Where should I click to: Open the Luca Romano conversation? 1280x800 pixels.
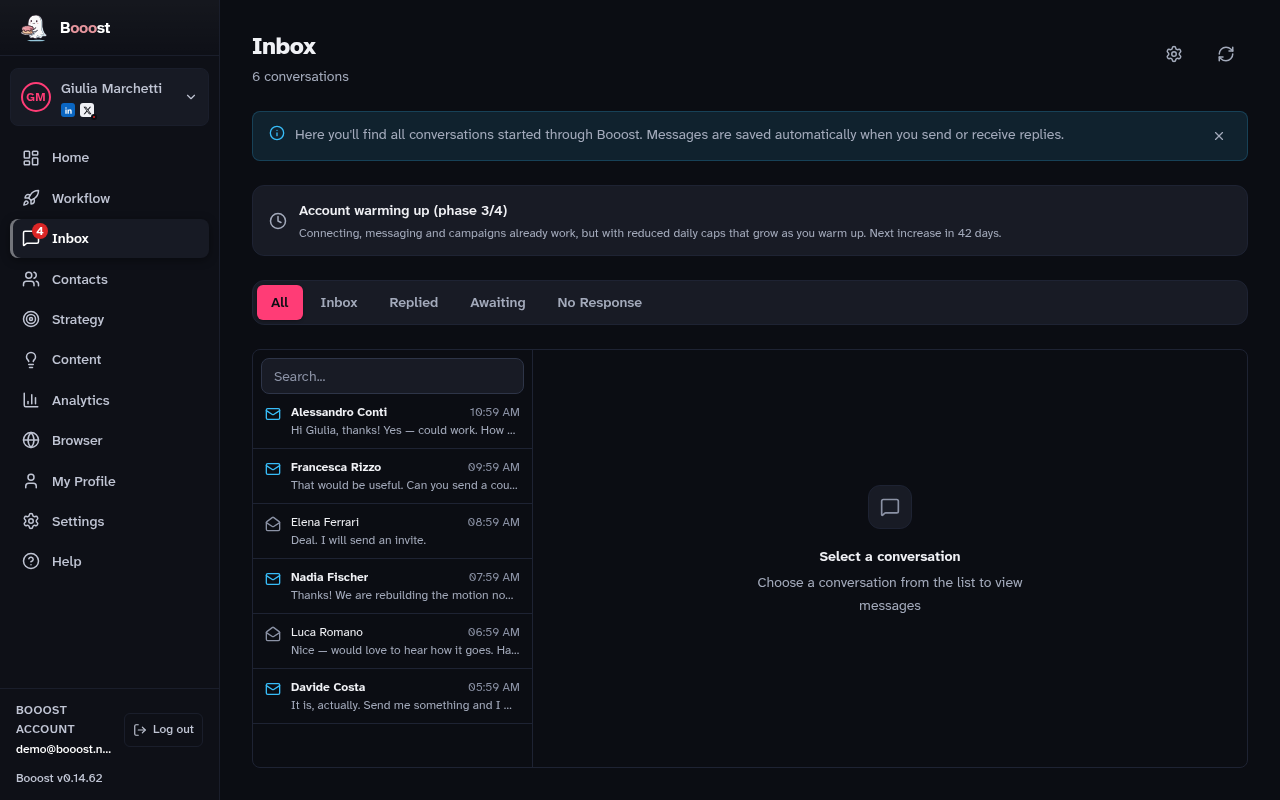tap(392, 641)
